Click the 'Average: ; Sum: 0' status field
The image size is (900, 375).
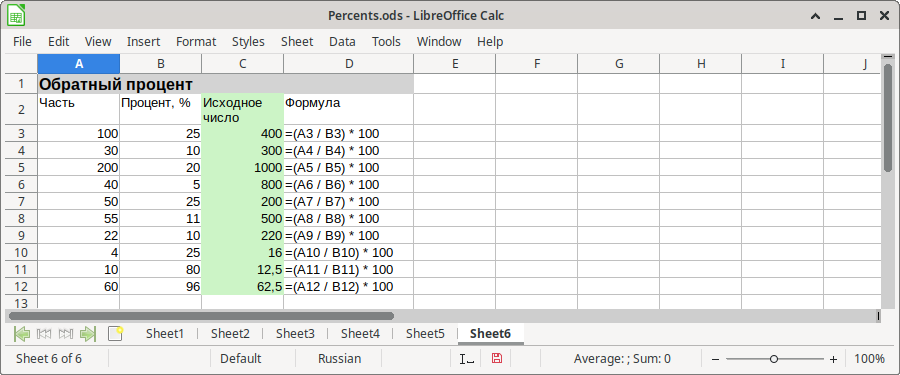[622, 359]
